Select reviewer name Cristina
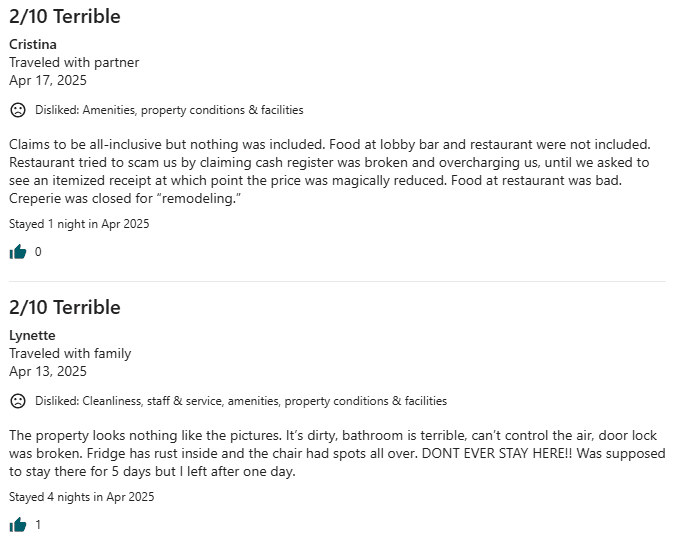This screenshot has width=682, height=544. point(33,44)
